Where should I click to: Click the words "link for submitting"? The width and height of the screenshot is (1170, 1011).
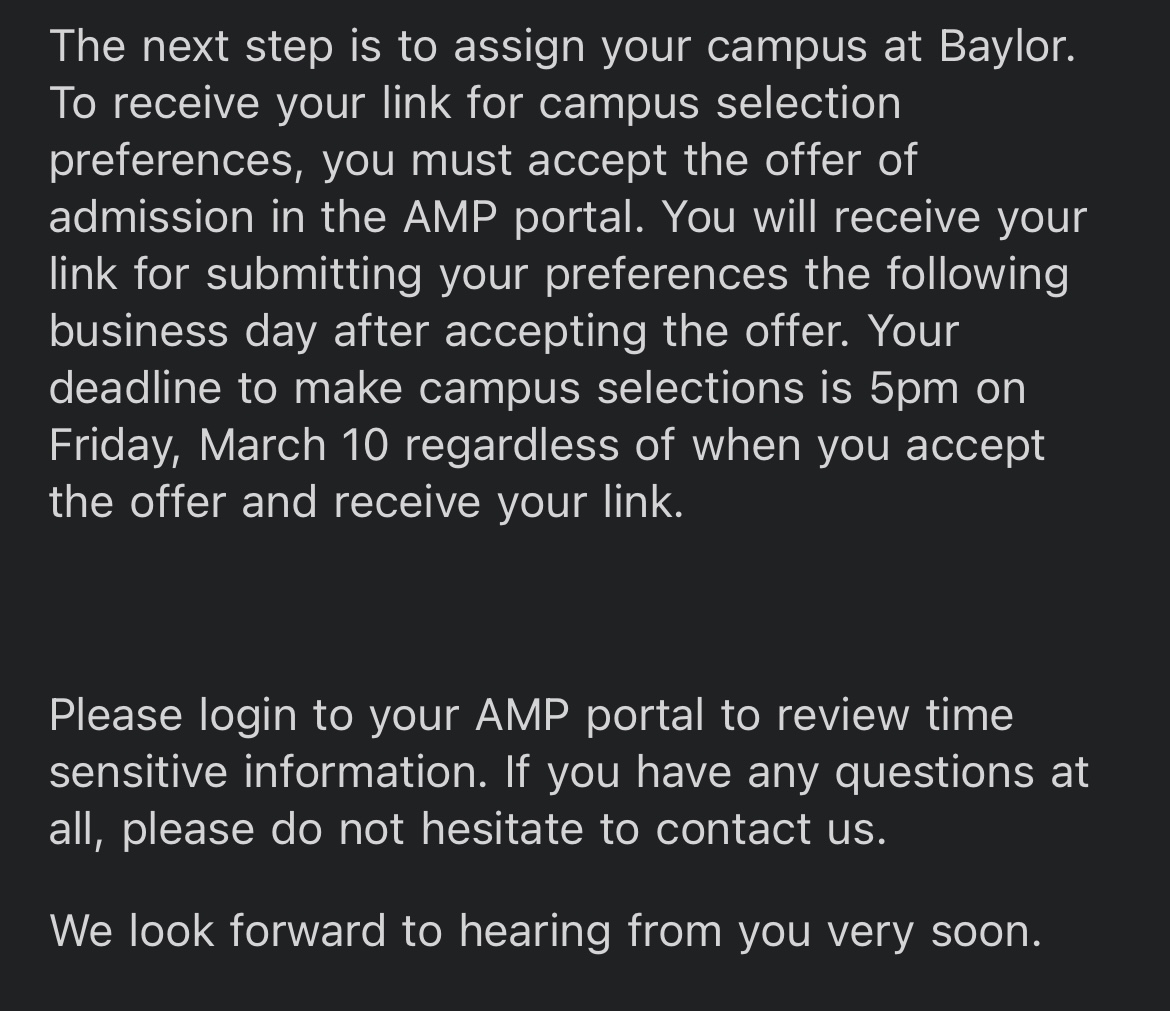236,275
